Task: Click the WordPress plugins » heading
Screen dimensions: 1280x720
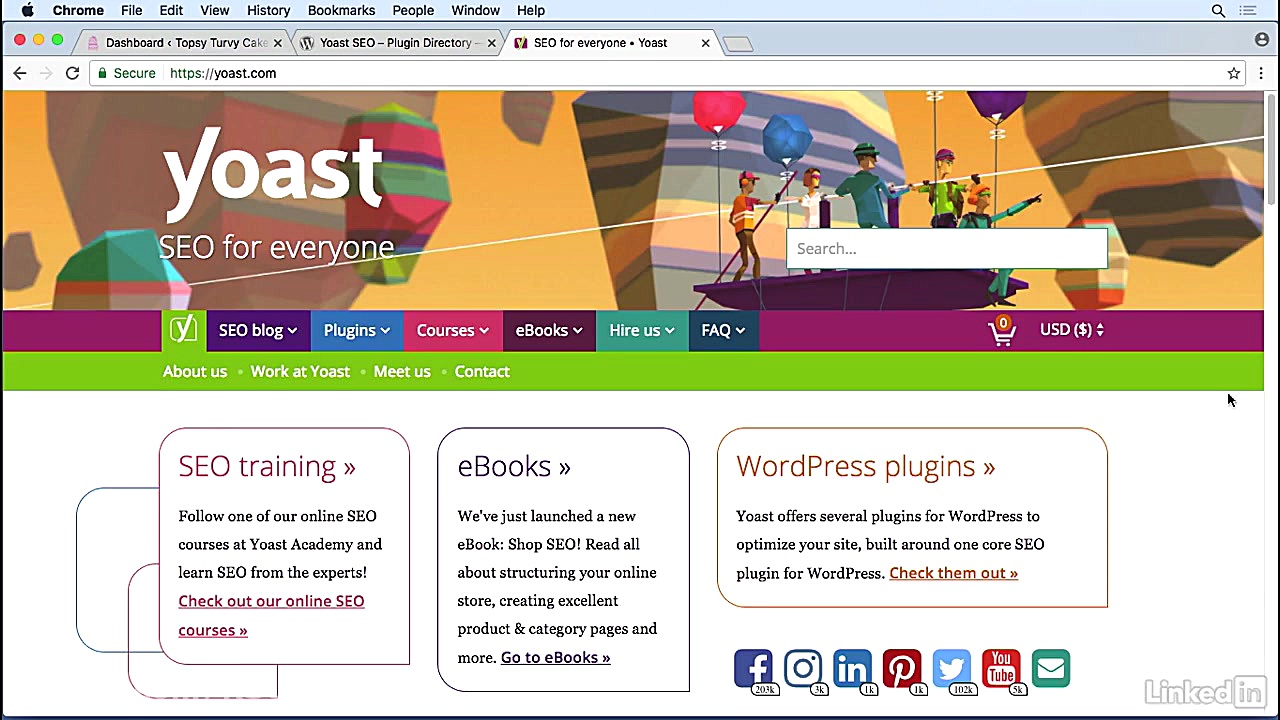Action: click(866, 466)
